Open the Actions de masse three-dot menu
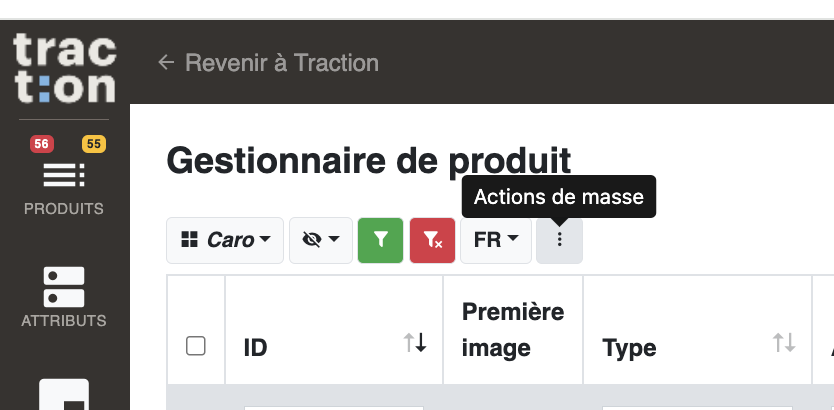This screenshot has height=410, width=834. pos(559,240)
